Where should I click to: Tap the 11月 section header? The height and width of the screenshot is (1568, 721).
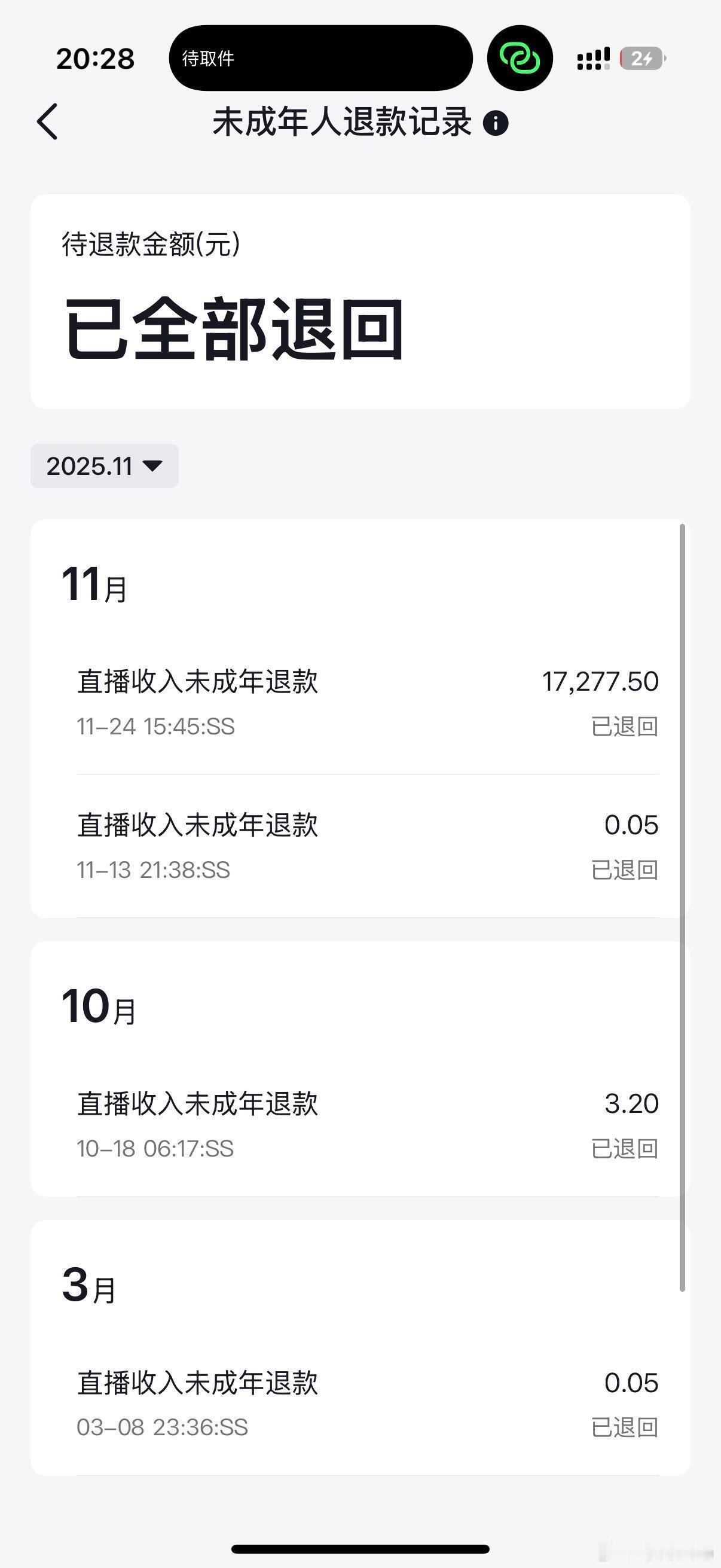(94, 584)
